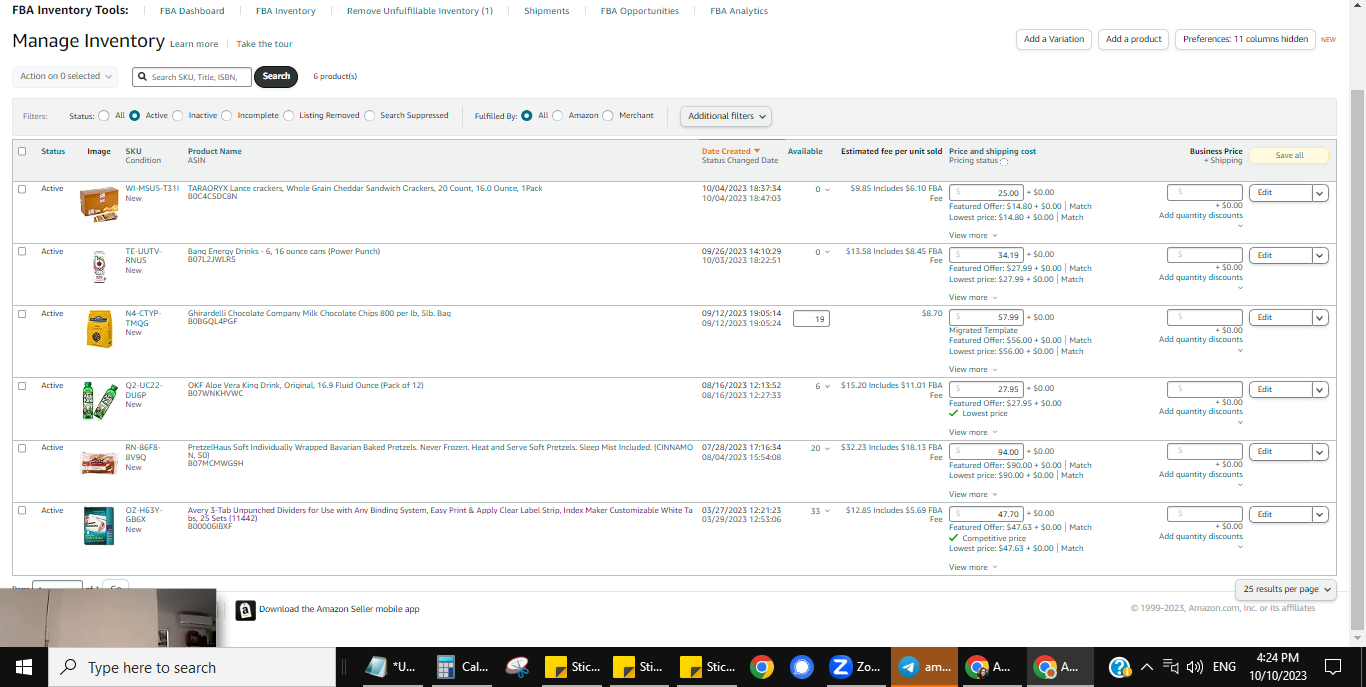1366x687 pixels.
Task: Open the Bang Energy Drinks product image
Action: tap(99, 267)
